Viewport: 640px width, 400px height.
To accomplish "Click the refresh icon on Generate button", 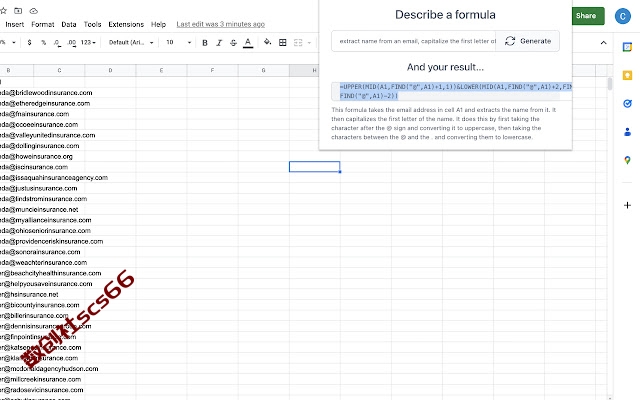I will click(x=510, y=41).
